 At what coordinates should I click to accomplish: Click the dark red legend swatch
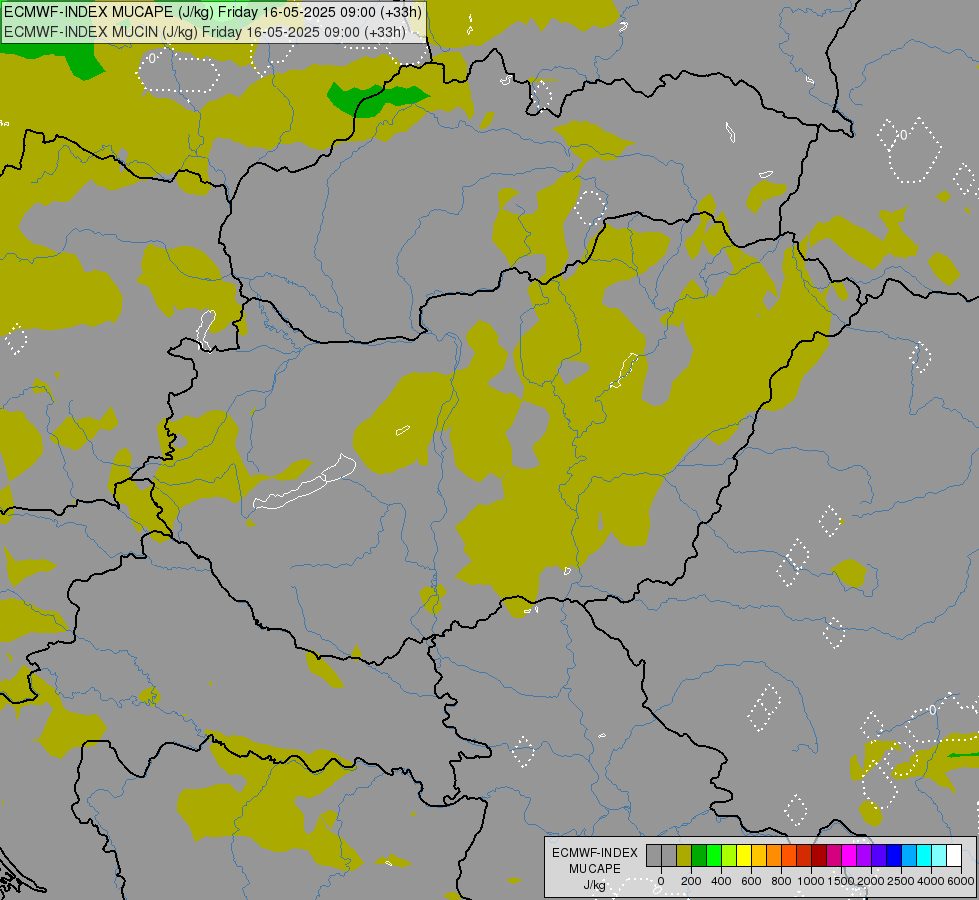(819, 855)
